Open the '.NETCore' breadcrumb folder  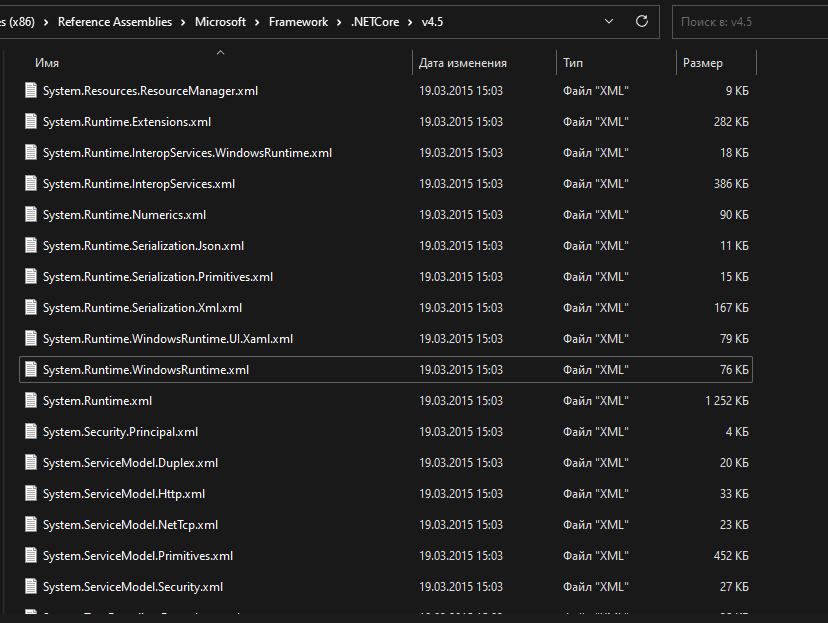[375, 22]
